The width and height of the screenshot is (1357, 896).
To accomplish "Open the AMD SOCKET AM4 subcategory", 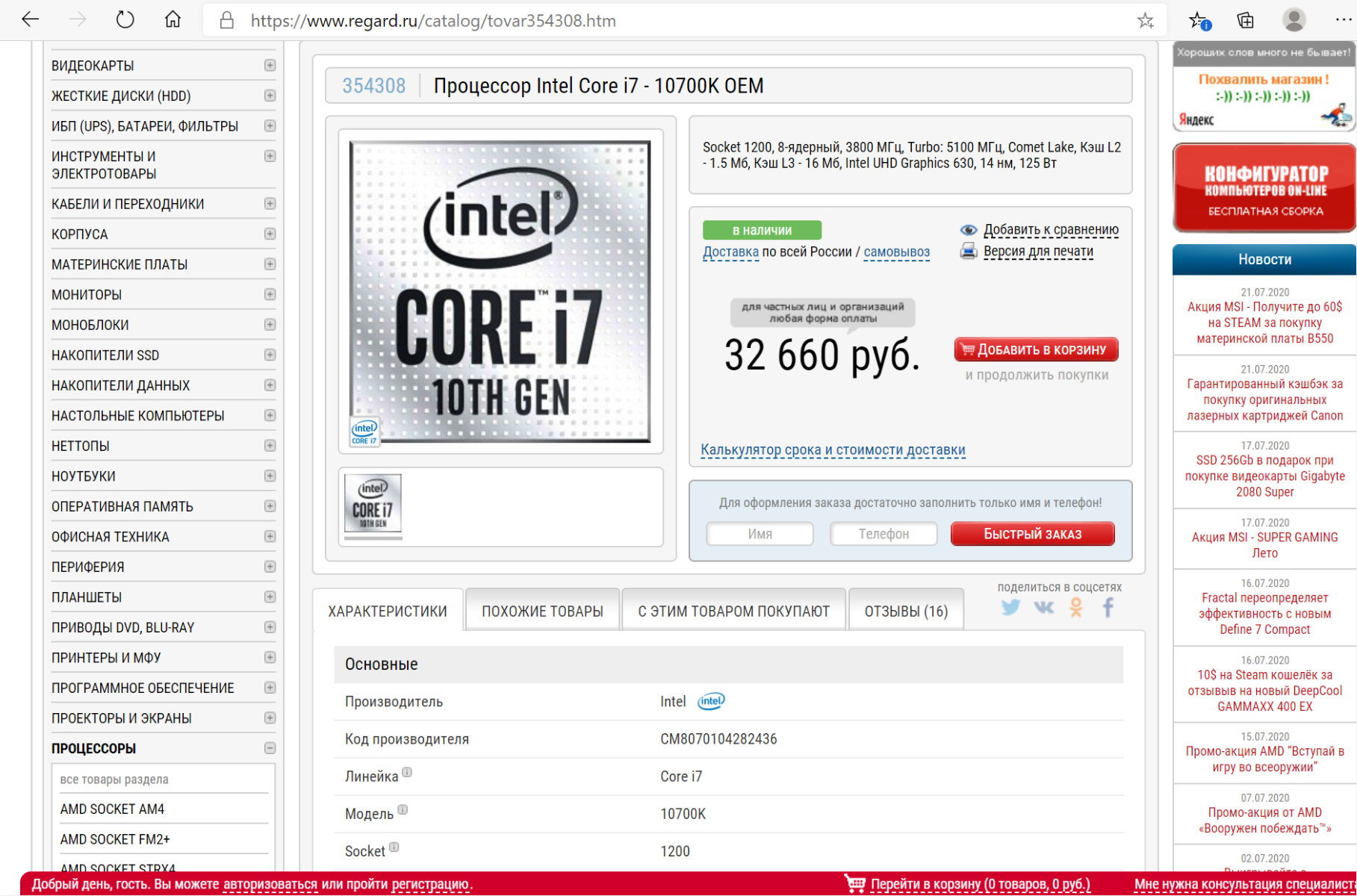I will [x=112, y=809].
